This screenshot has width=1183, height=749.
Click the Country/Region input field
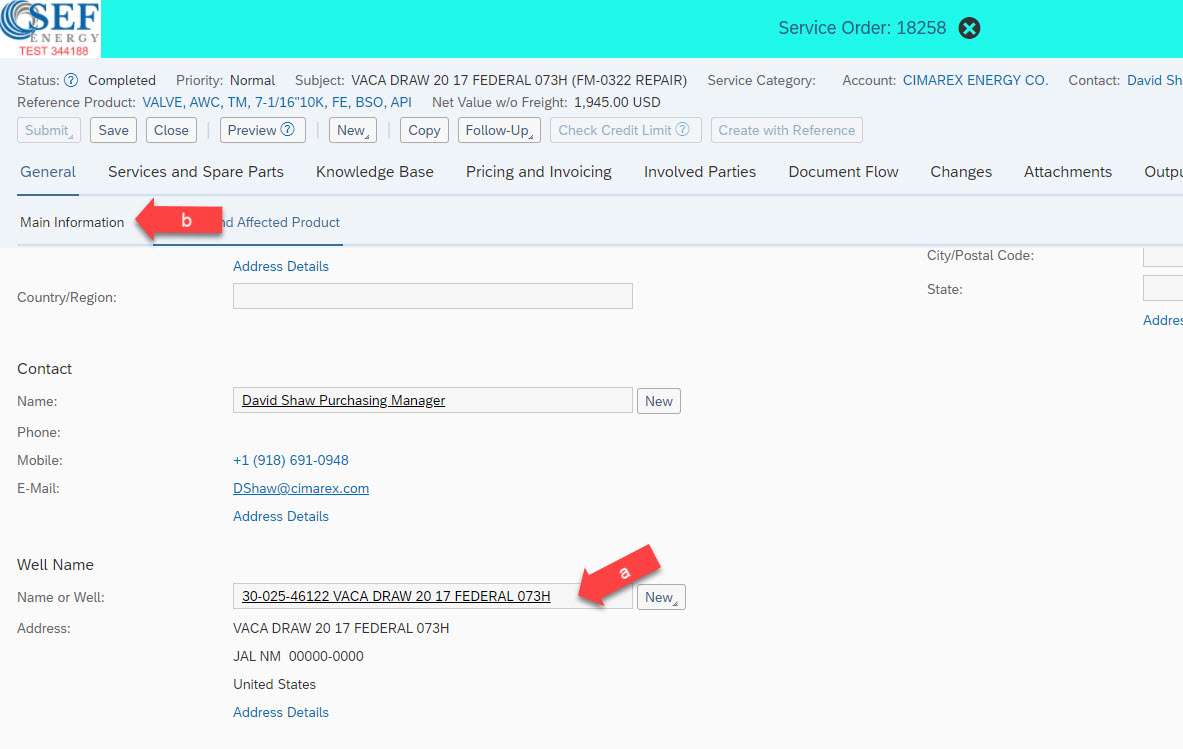point(432,296)
